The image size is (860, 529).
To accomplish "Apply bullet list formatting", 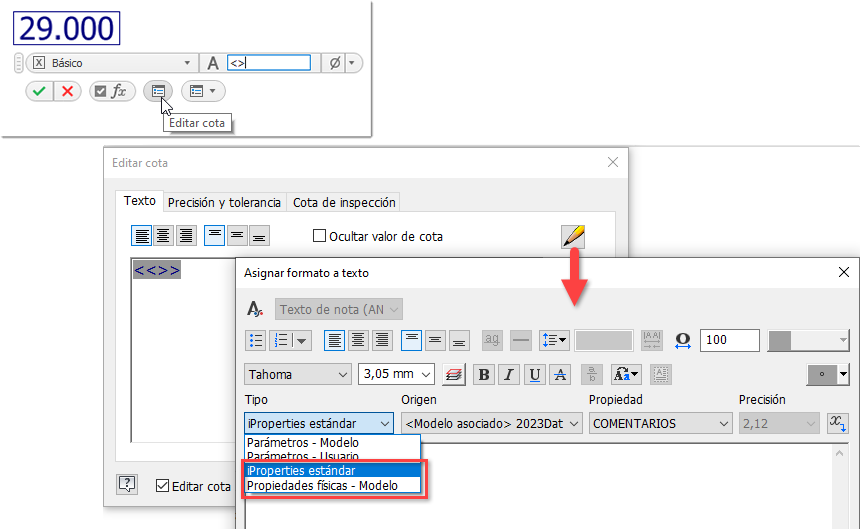I will pyautogui.click(x=256, y=340).
